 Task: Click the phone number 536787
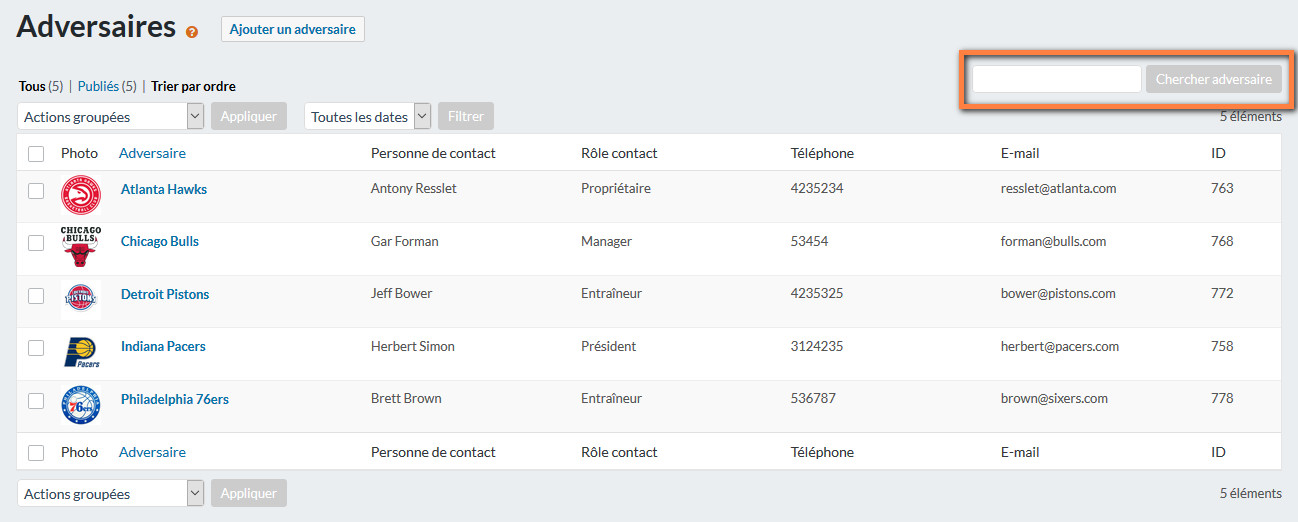[814, 398]
